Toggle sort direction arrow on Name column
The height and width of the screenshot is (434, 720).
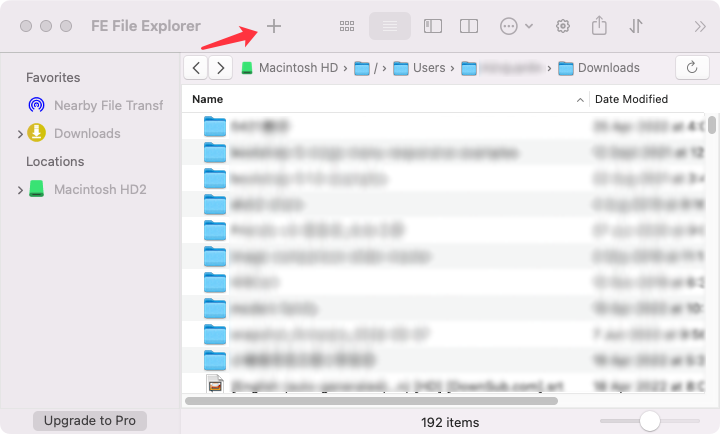pos(580,100)
